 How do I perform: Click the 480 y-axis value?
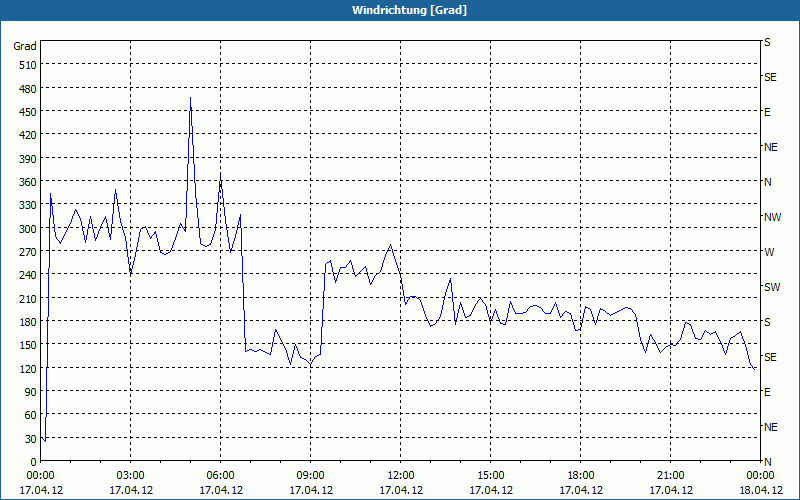coord(28,89)
